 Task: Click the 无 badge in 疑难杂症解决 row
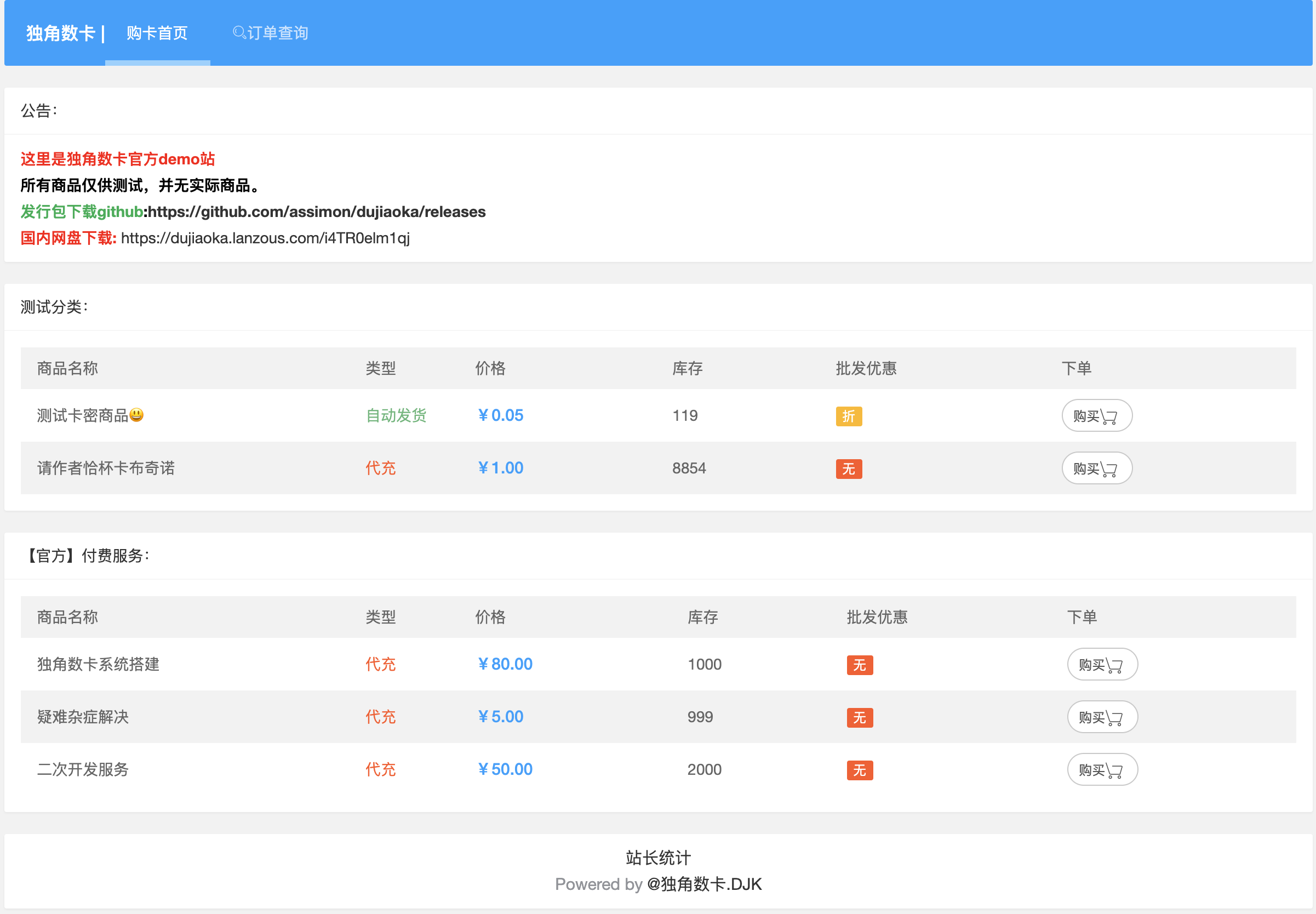point(859,718)
